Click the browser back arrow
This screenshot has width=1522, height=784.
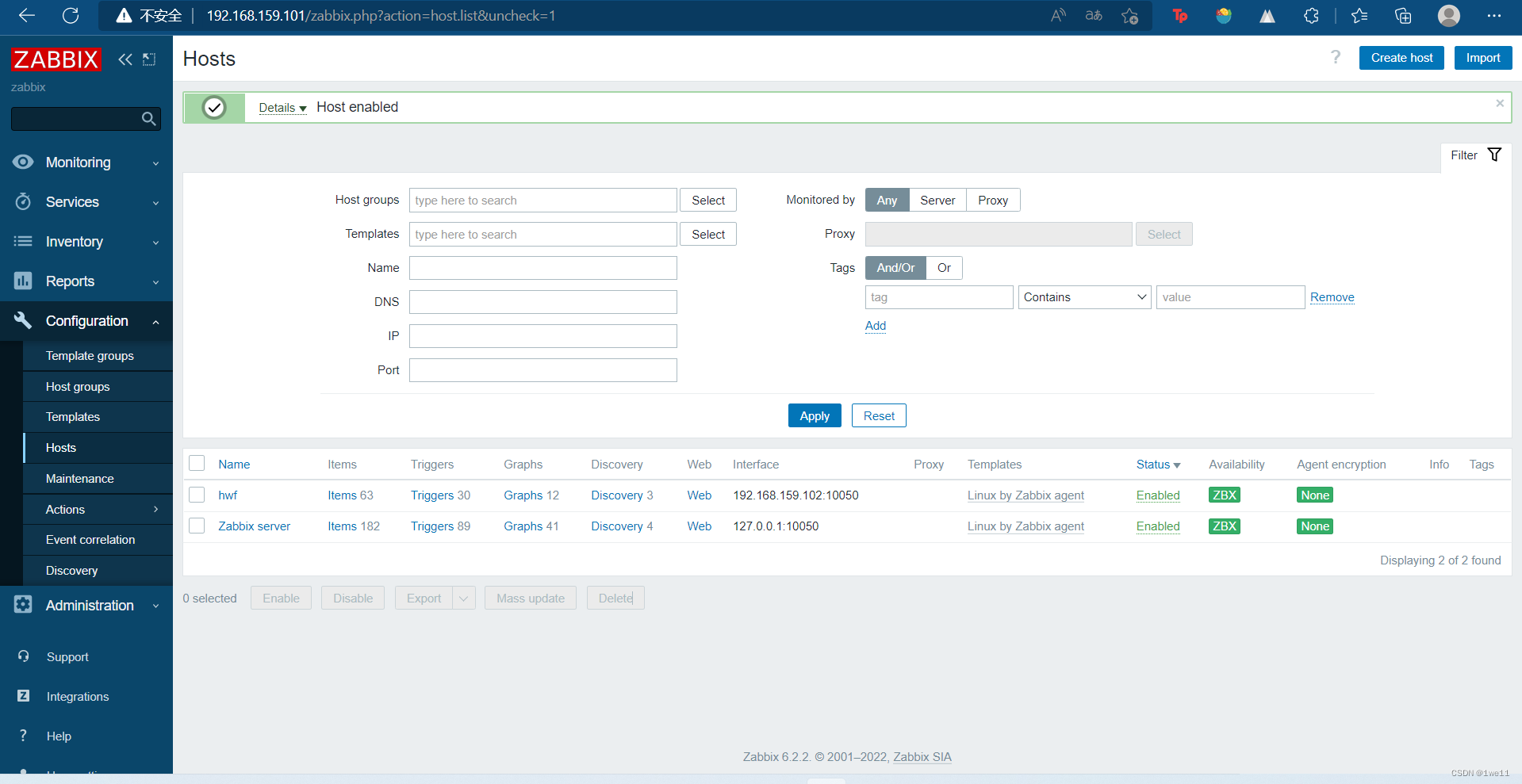(x=27, y=16)
